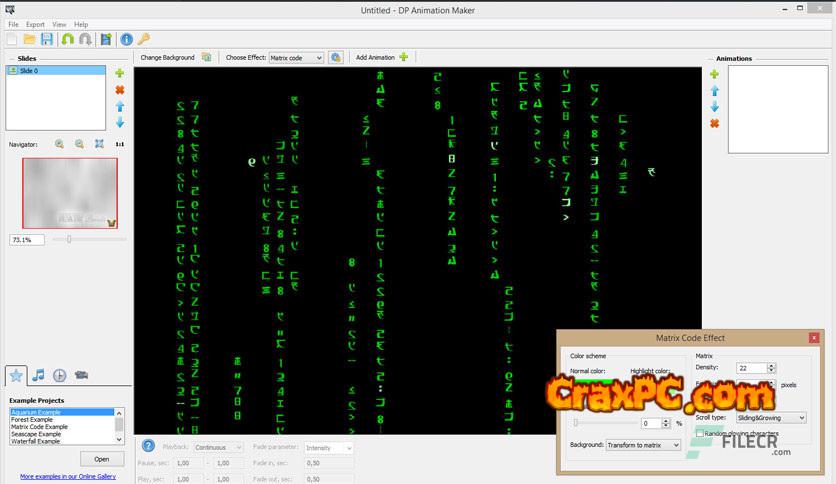Click the percent value field showing 0
This screenshot has height=484, width=836.
coord(652,423)
